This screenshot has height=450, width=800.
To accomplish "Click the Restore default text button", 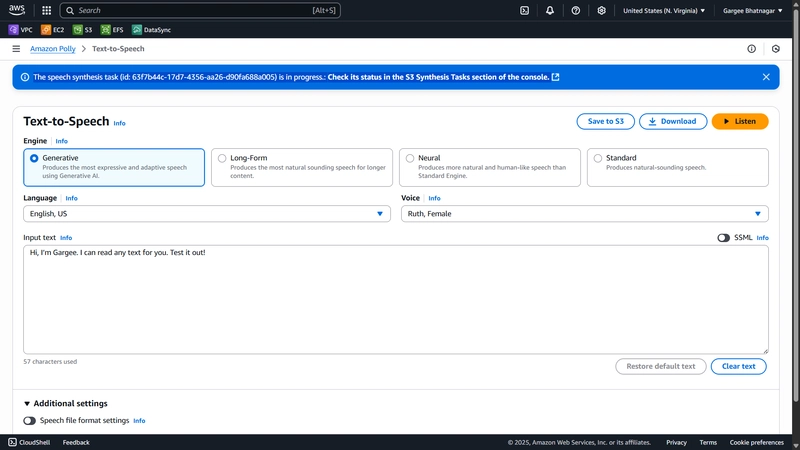I will point(661,366).
